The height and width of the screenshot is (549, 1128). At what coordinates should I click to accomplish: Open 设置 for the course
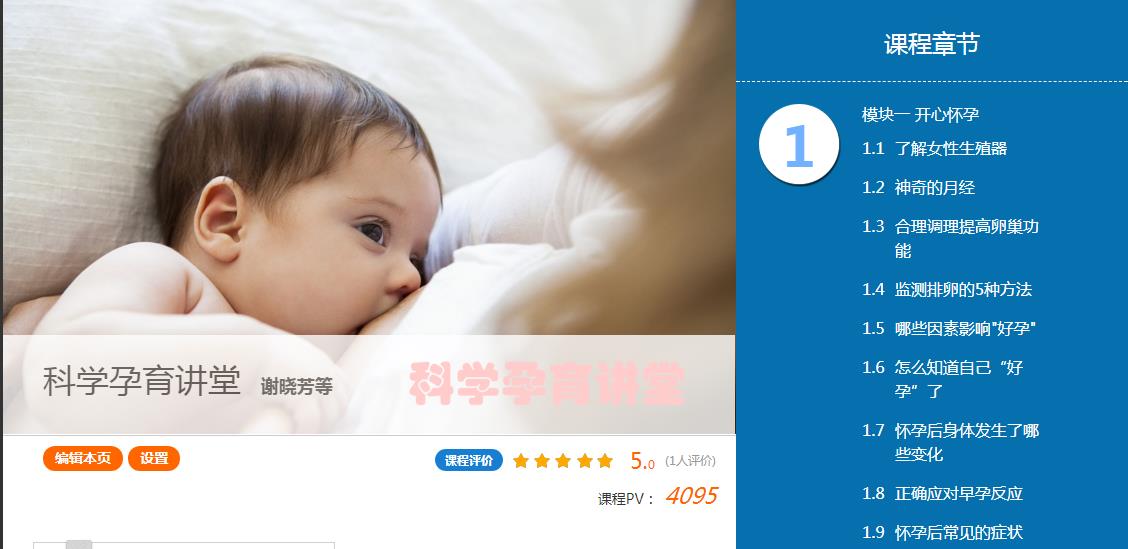154,458
